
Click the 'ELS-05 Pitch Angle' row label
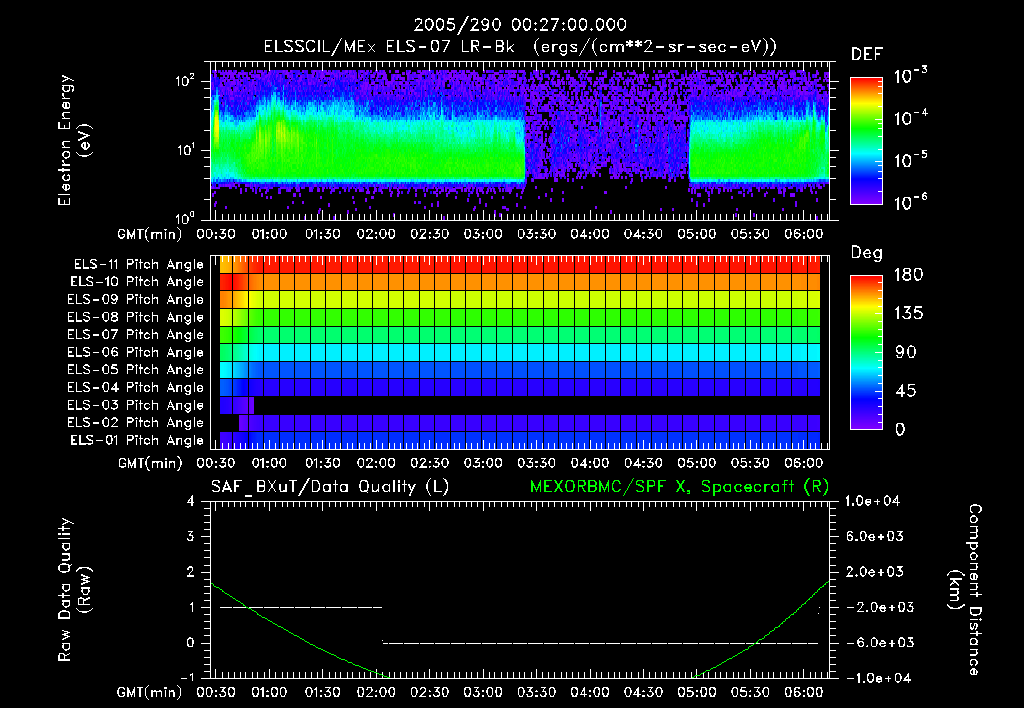click(x=136, y=370)
